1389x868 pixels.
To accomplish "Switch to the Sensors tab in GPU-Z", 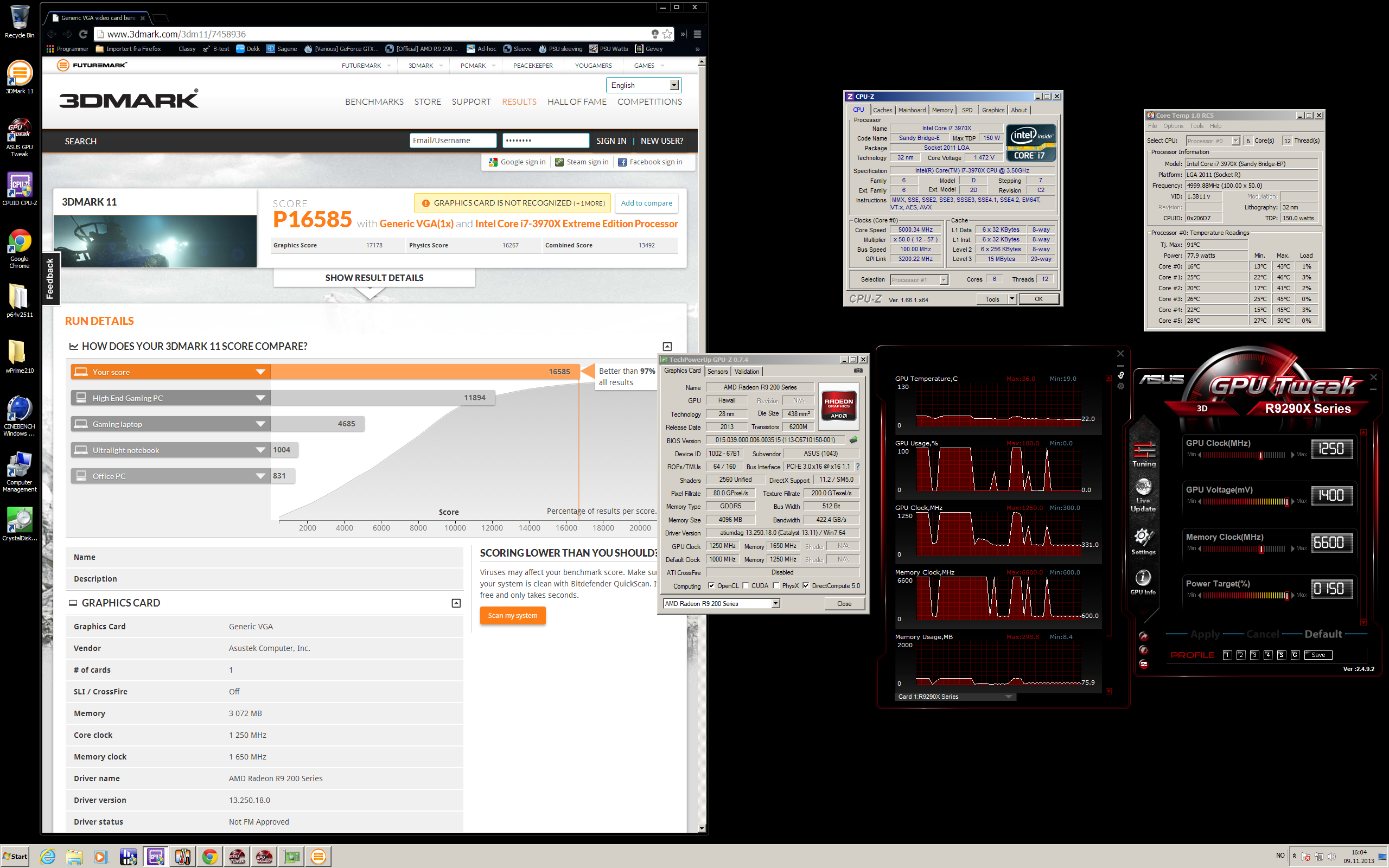I will coord(717,372).
